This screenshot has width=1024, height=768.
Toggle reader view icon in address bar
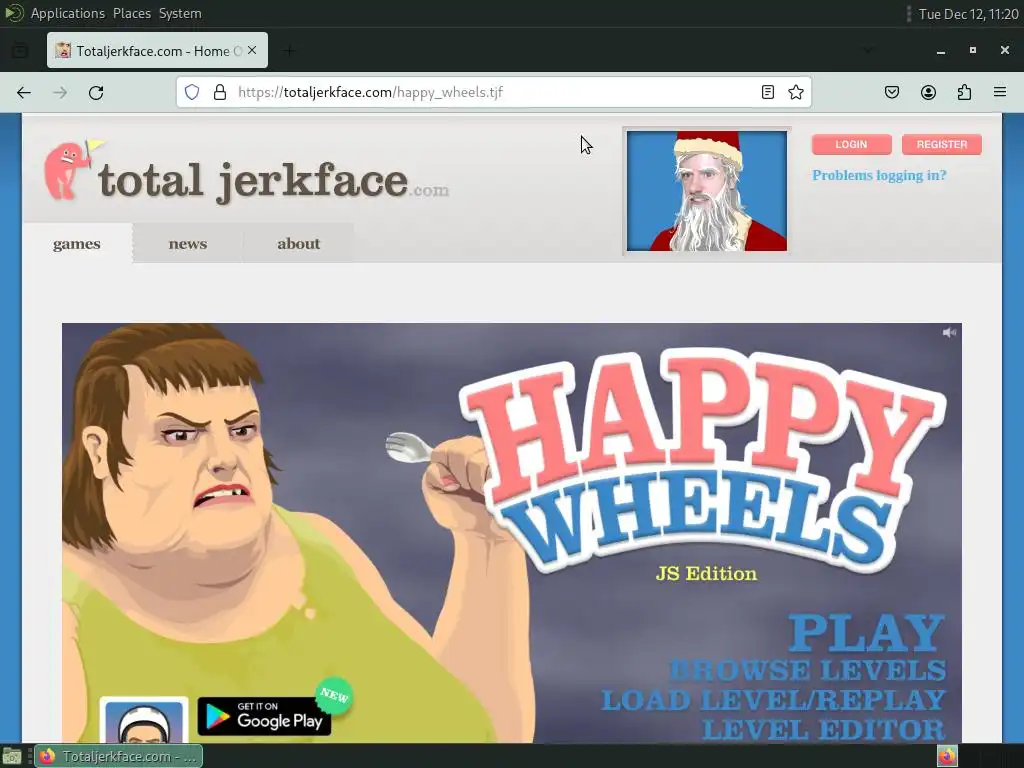click(x=768, y=92)
